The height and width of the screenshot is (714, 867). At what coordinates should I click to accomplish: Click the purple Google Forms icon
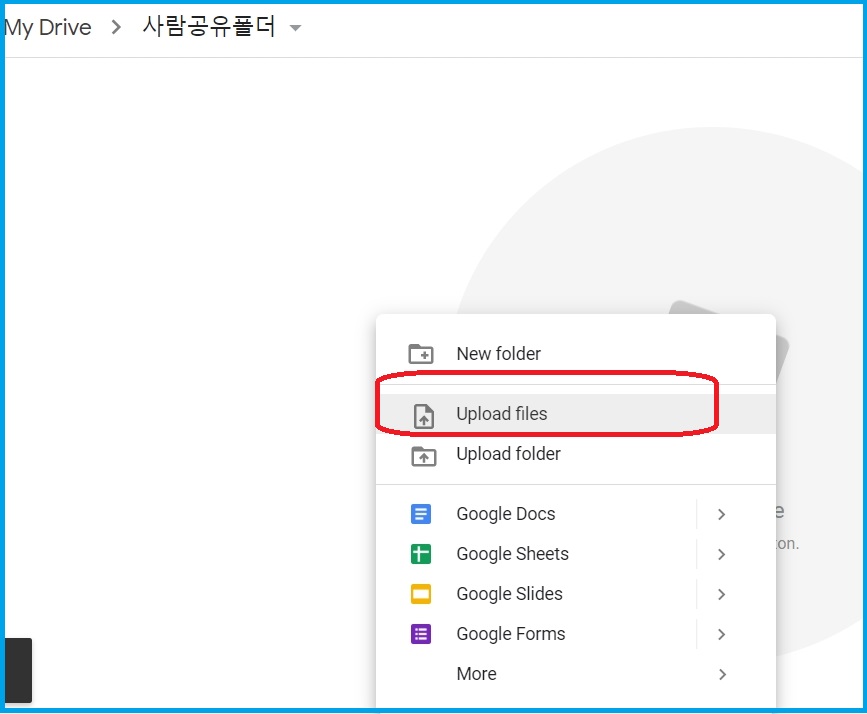pyautogui.click(x=421, y=634)
